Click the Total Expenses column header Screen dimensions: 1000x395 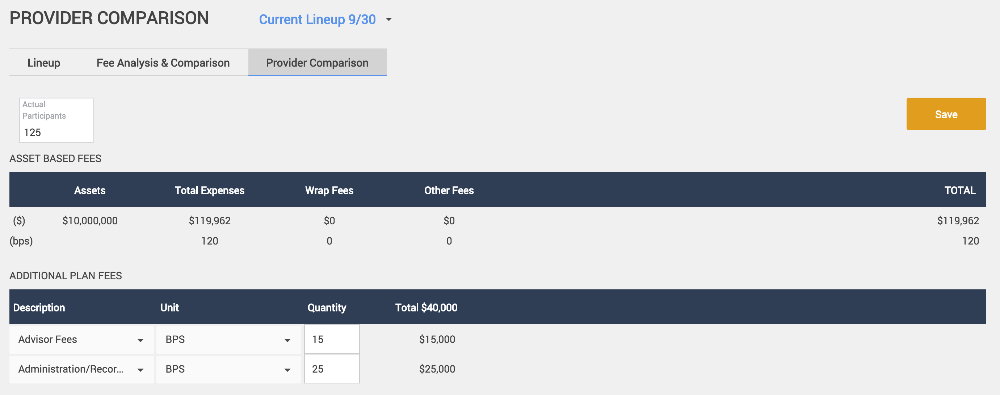pyautogui.click(x=209, y=190)
